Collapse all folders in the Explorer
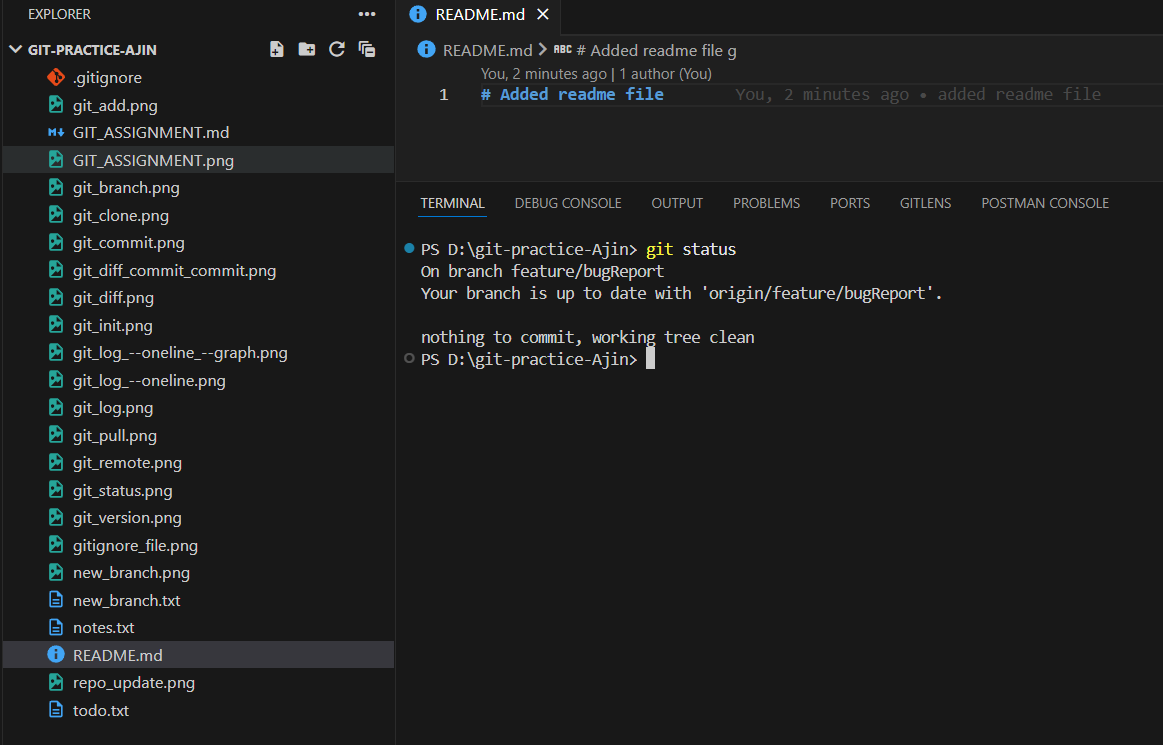1163x745 pixels. point(366,49)
